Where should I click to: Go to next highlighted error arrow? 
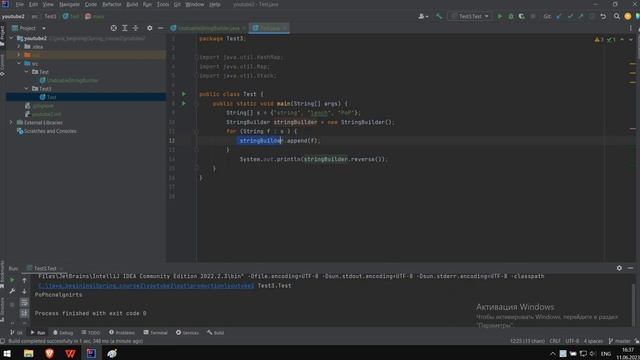click(631, 40)
